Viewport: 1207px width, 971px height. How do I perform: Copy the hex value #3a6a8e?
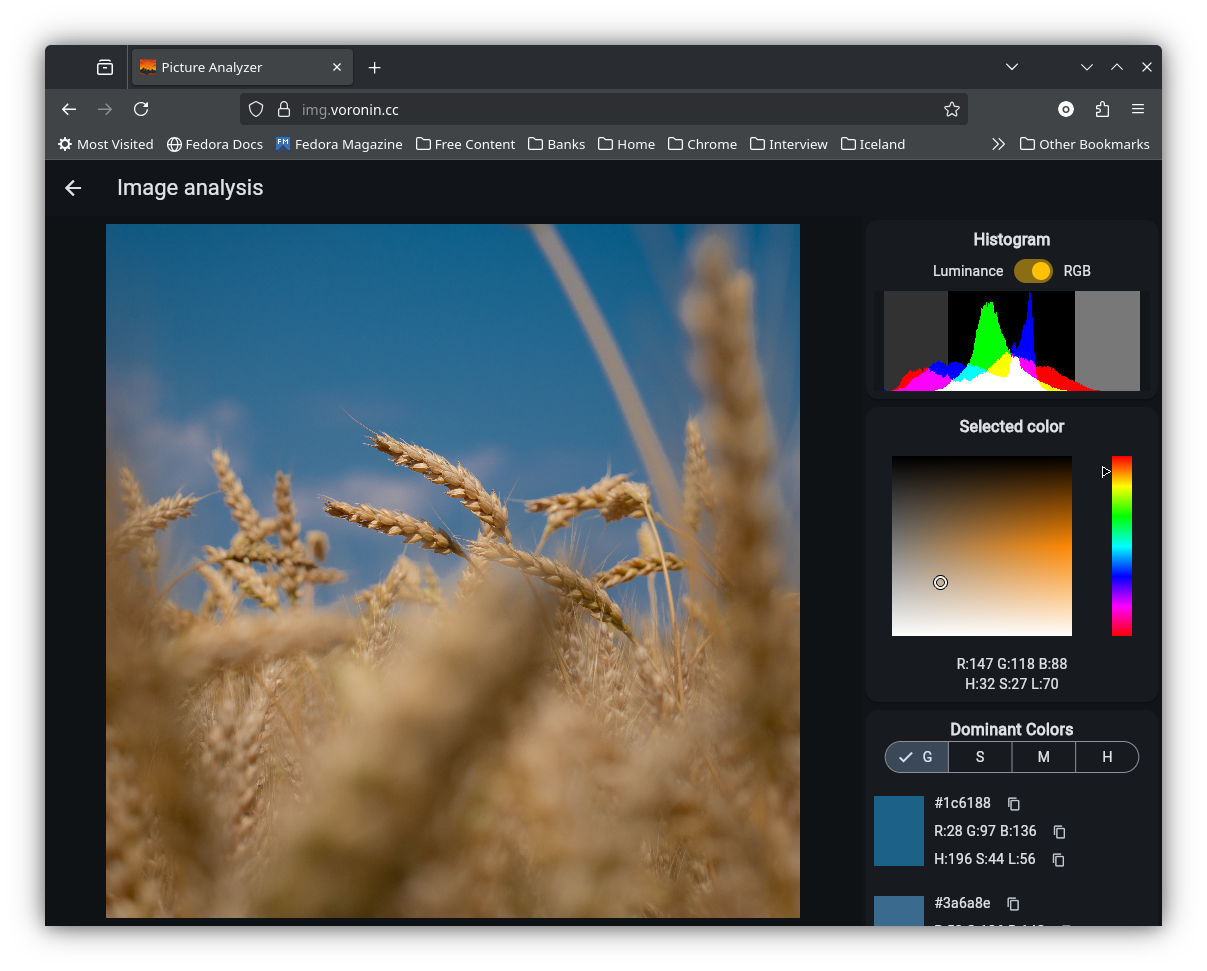pos(1013,904)
